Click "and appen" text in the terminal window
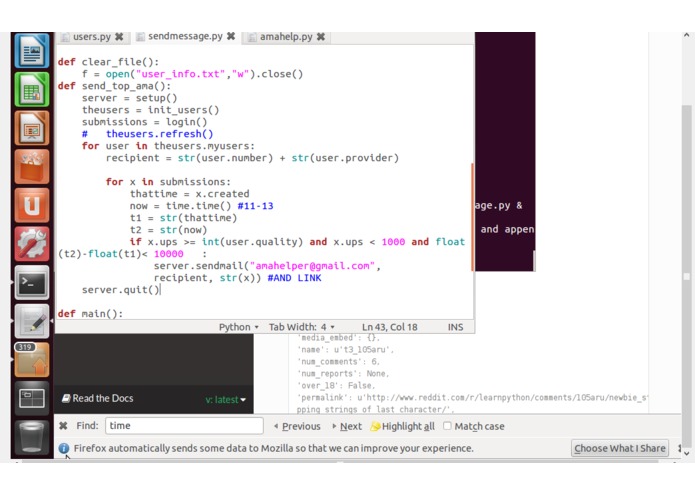Screen dimensions: 695x494 [507, 229]
